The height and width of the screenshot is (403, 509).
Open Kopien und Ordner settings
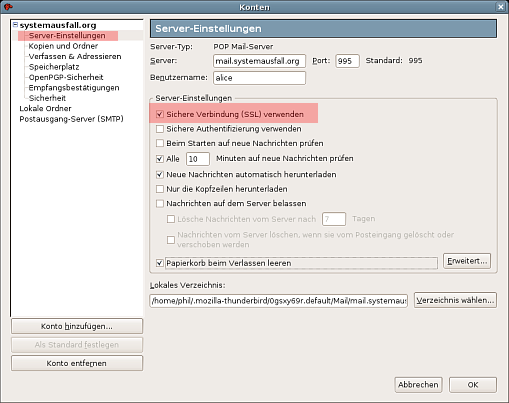point(63,46)
